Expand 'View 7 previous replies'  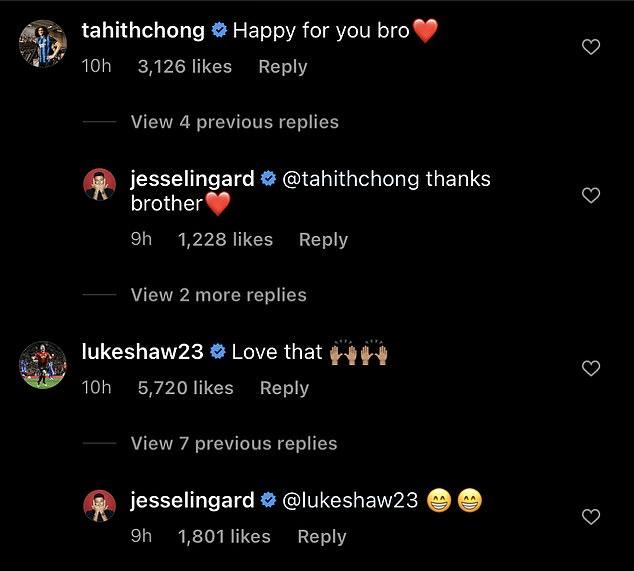click(x=234, y=443)
